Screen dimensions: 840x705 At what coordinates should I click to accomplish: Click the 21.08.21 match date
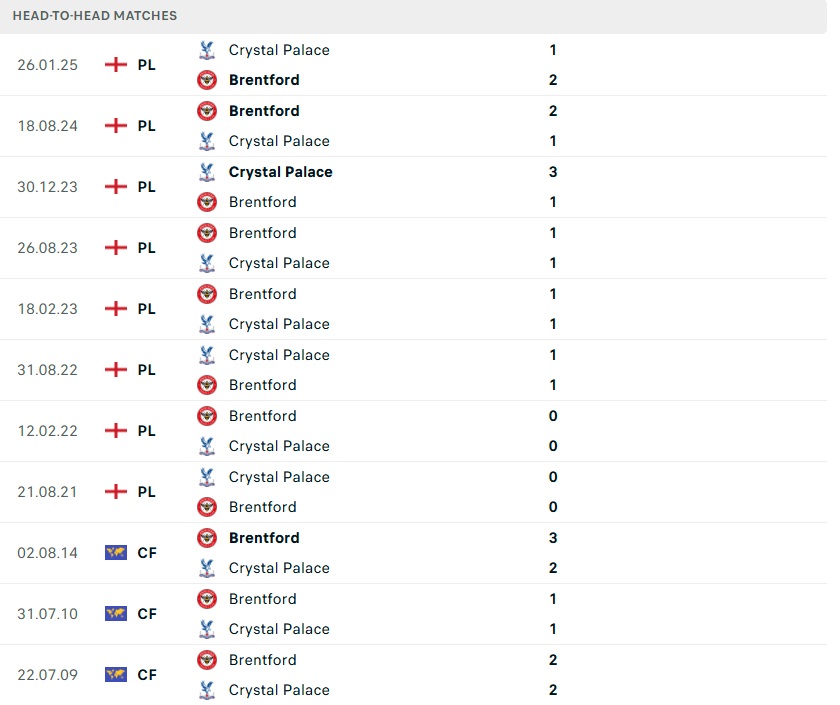(48, 492)
